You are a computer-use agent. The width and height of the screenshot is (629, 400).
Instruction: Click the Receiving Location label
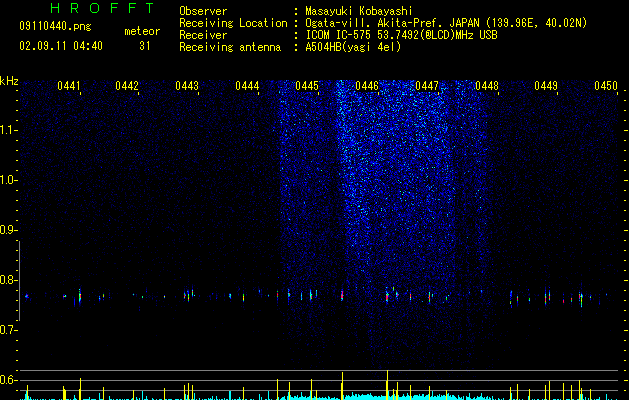coord(233,23)
